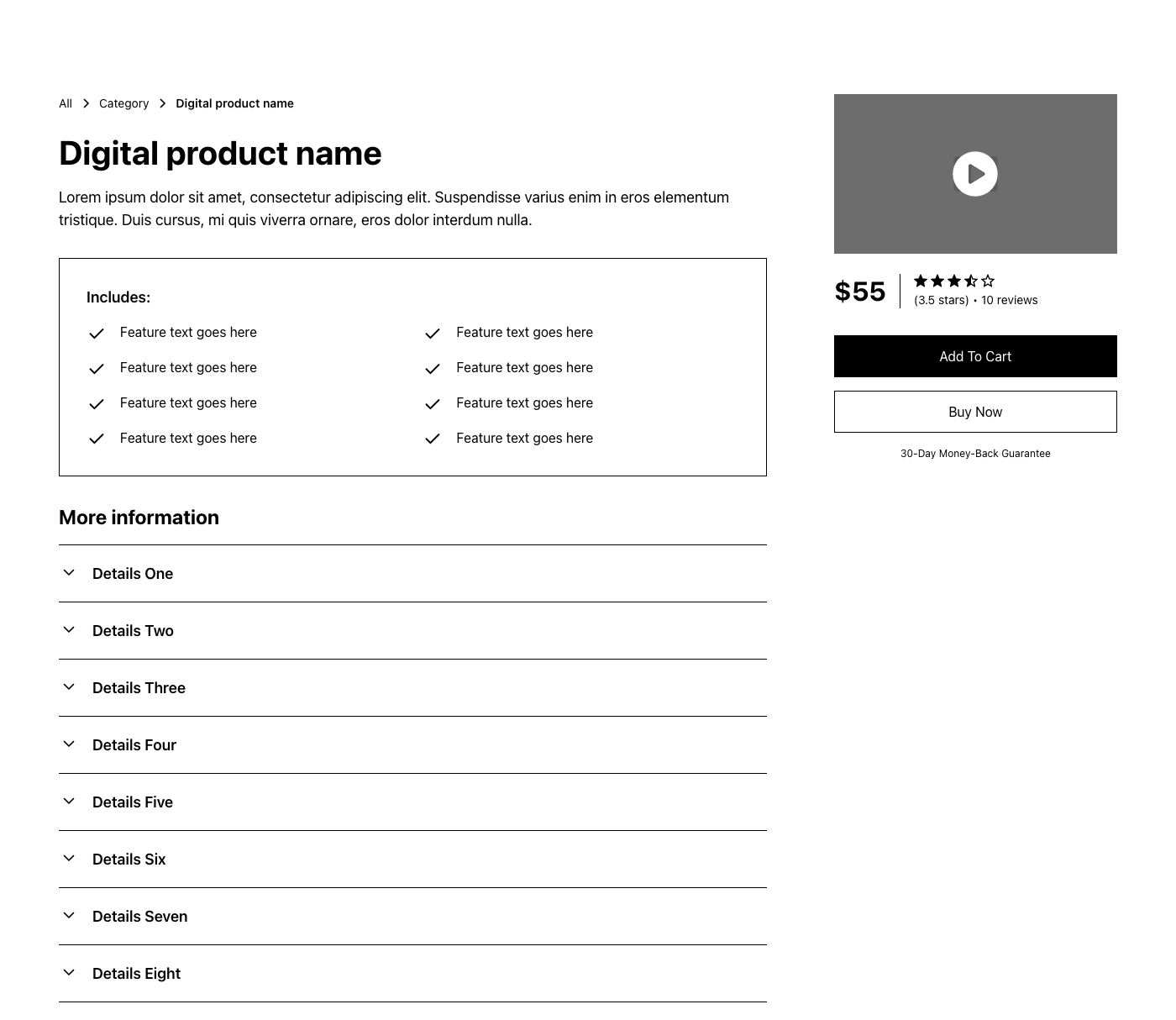Viewport: 1176px width, 1020px height.
Task: Open the Category breadcrumb link
Action: 123,103
